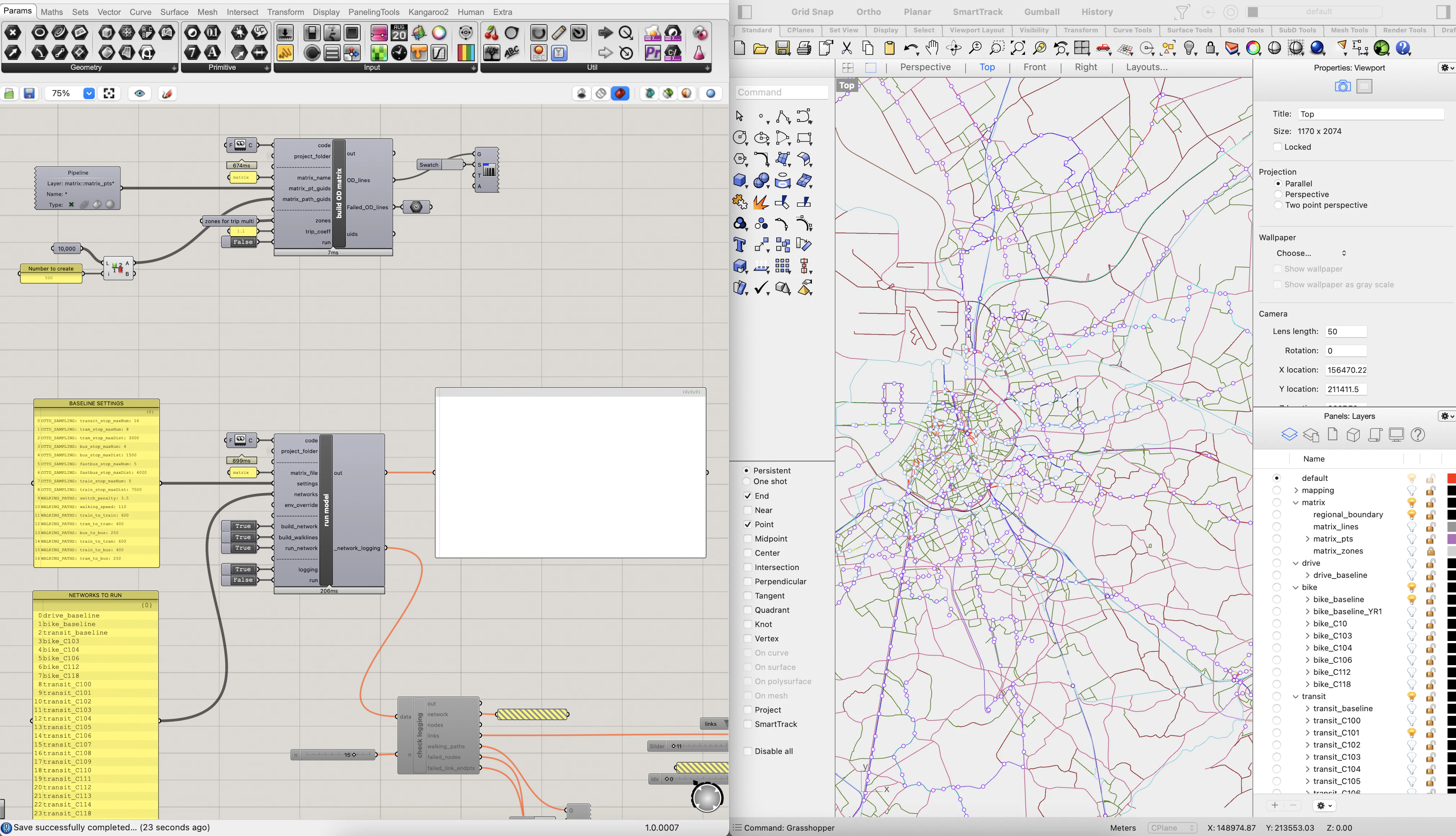Open the Layers panel gear menu
The height and width of the screenshot is (836, 1456).
tap(1446, 416)
